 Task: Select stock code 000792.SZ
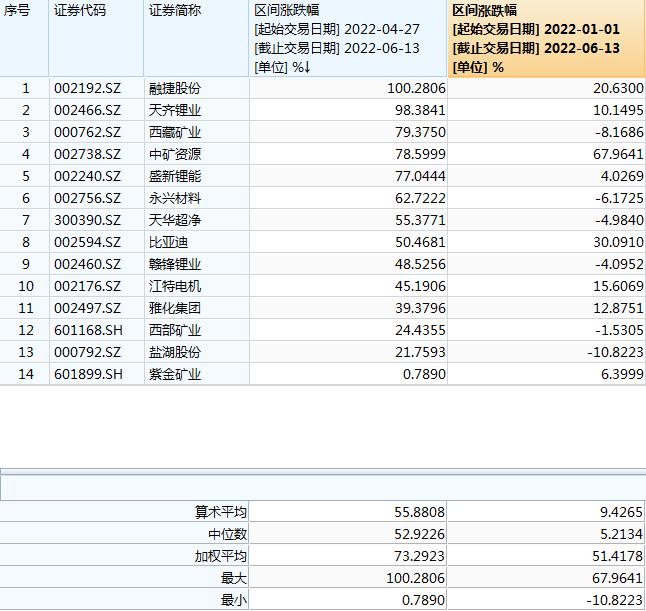(87, 352)
